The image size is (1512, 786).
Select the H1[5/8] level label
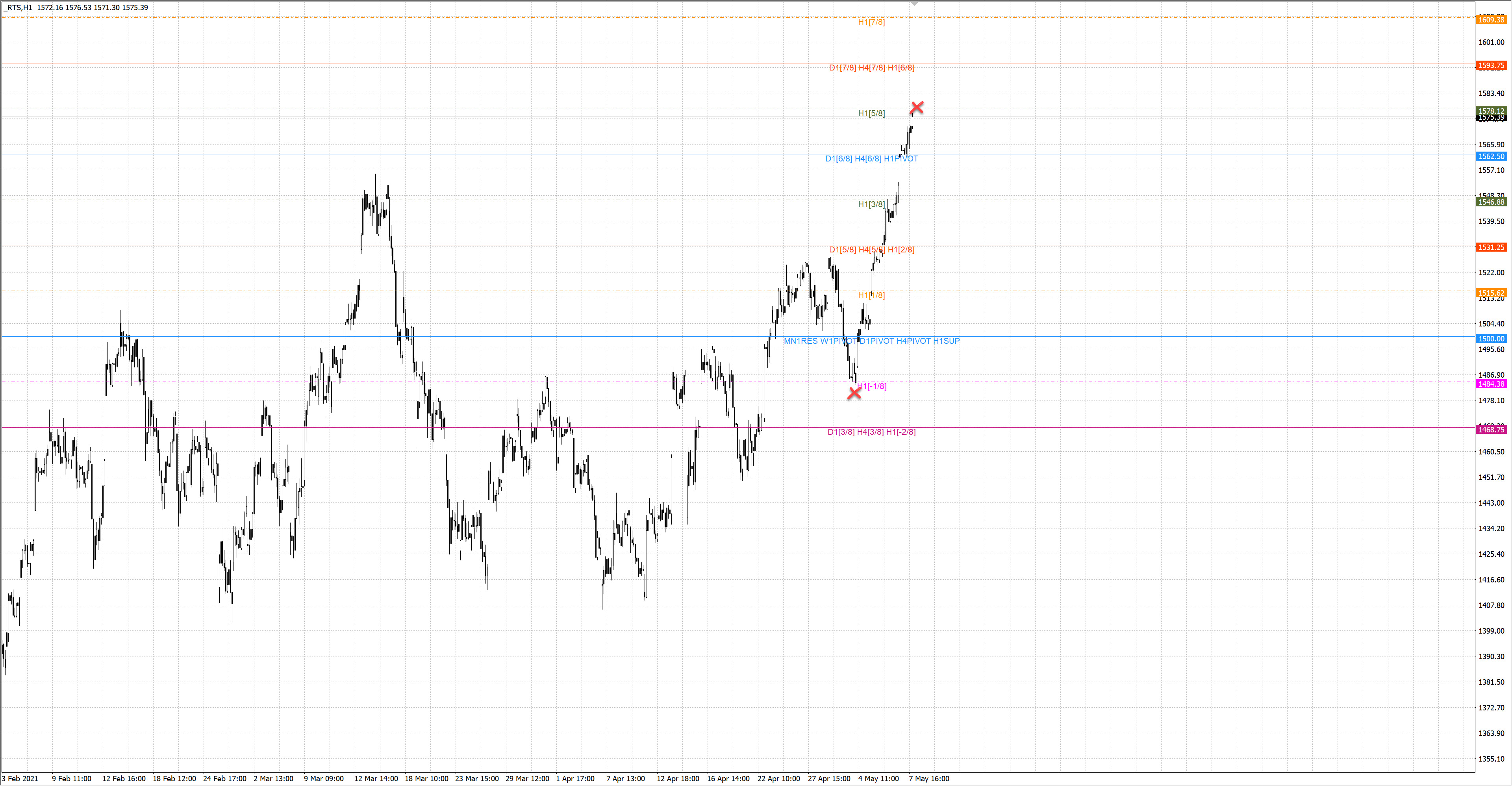pos(871,113)
